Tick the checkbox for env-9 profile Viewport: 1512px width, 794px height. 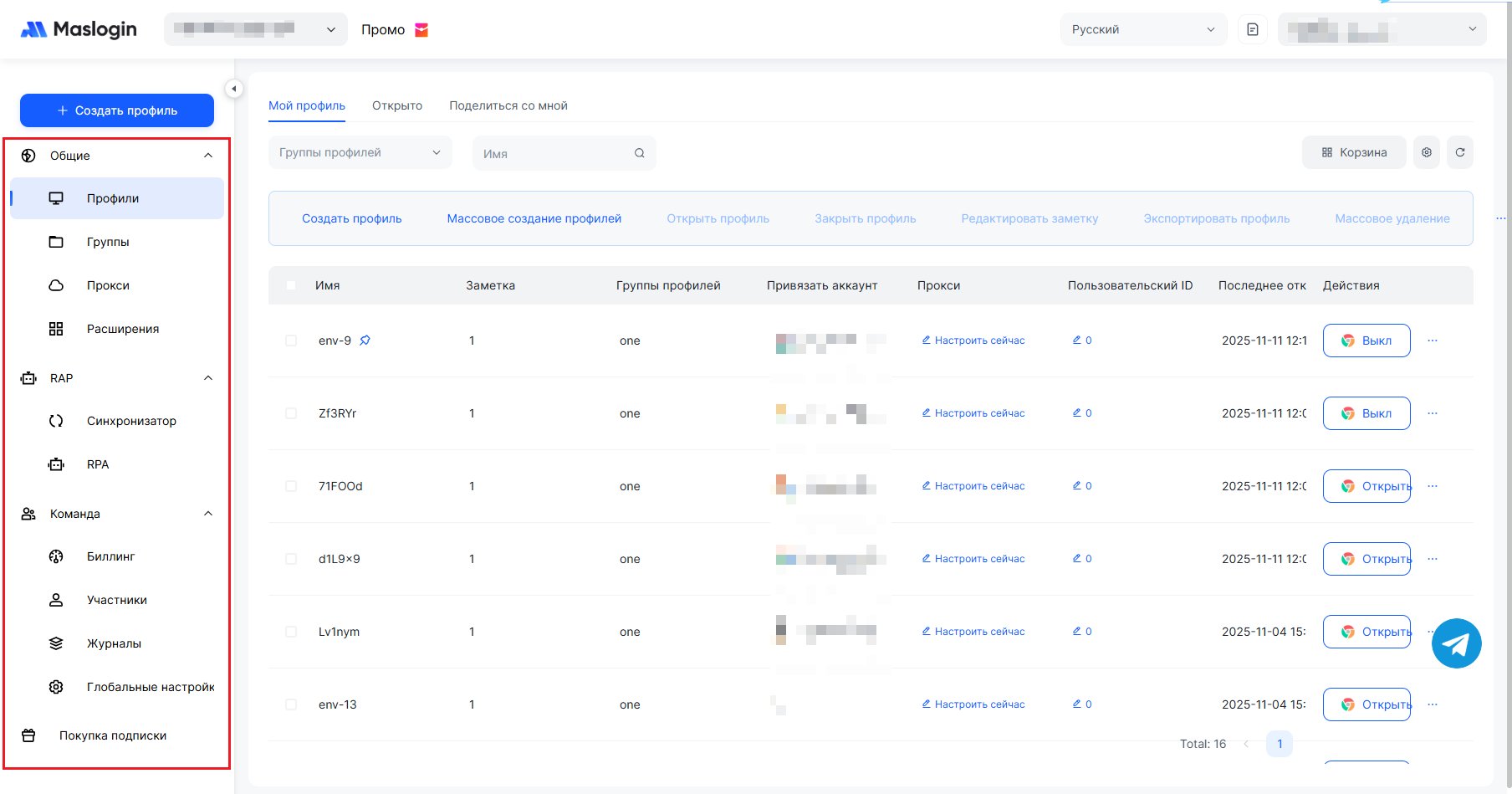pyautogui.click(x=291, y=341)
